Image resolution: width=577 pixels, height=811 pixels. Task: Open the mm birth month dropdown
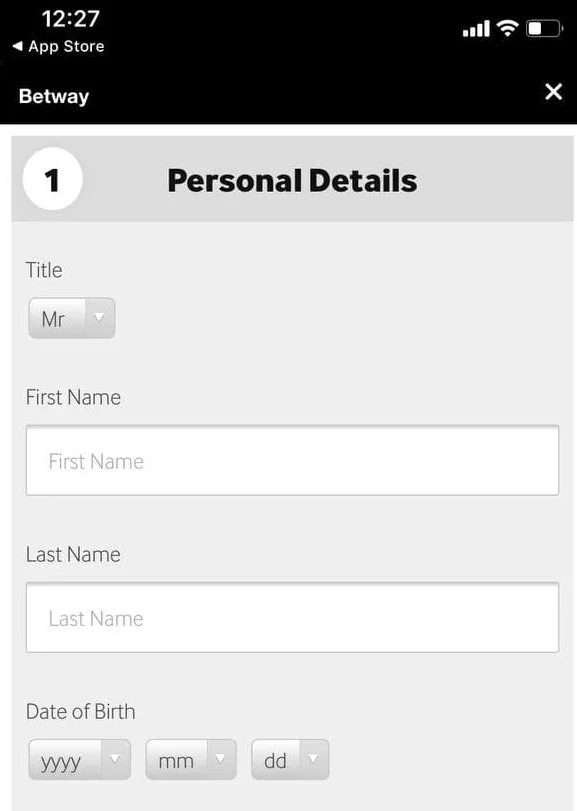[191, 759]
